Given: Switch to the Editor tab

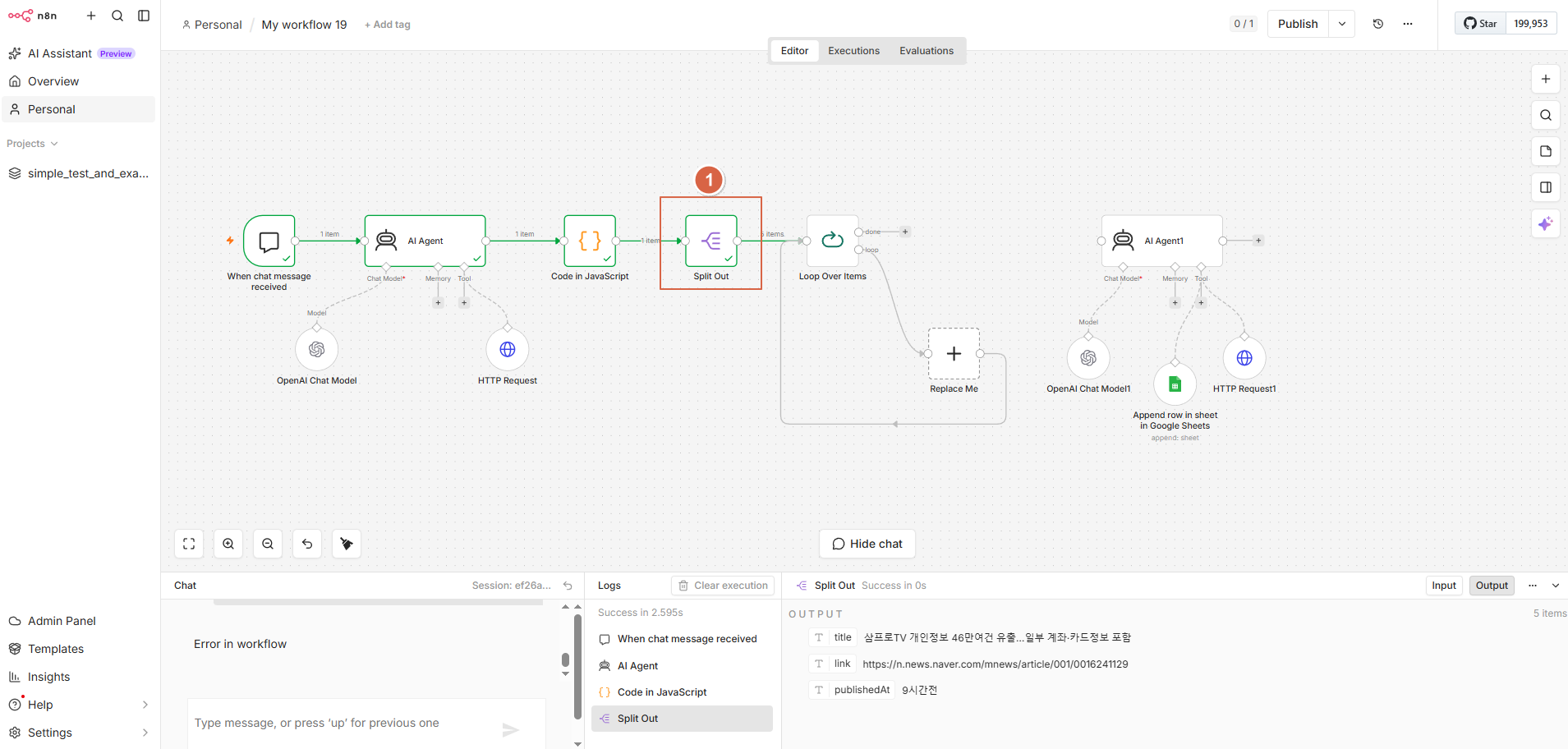Looking at the screenshot, I should (794, 51).
